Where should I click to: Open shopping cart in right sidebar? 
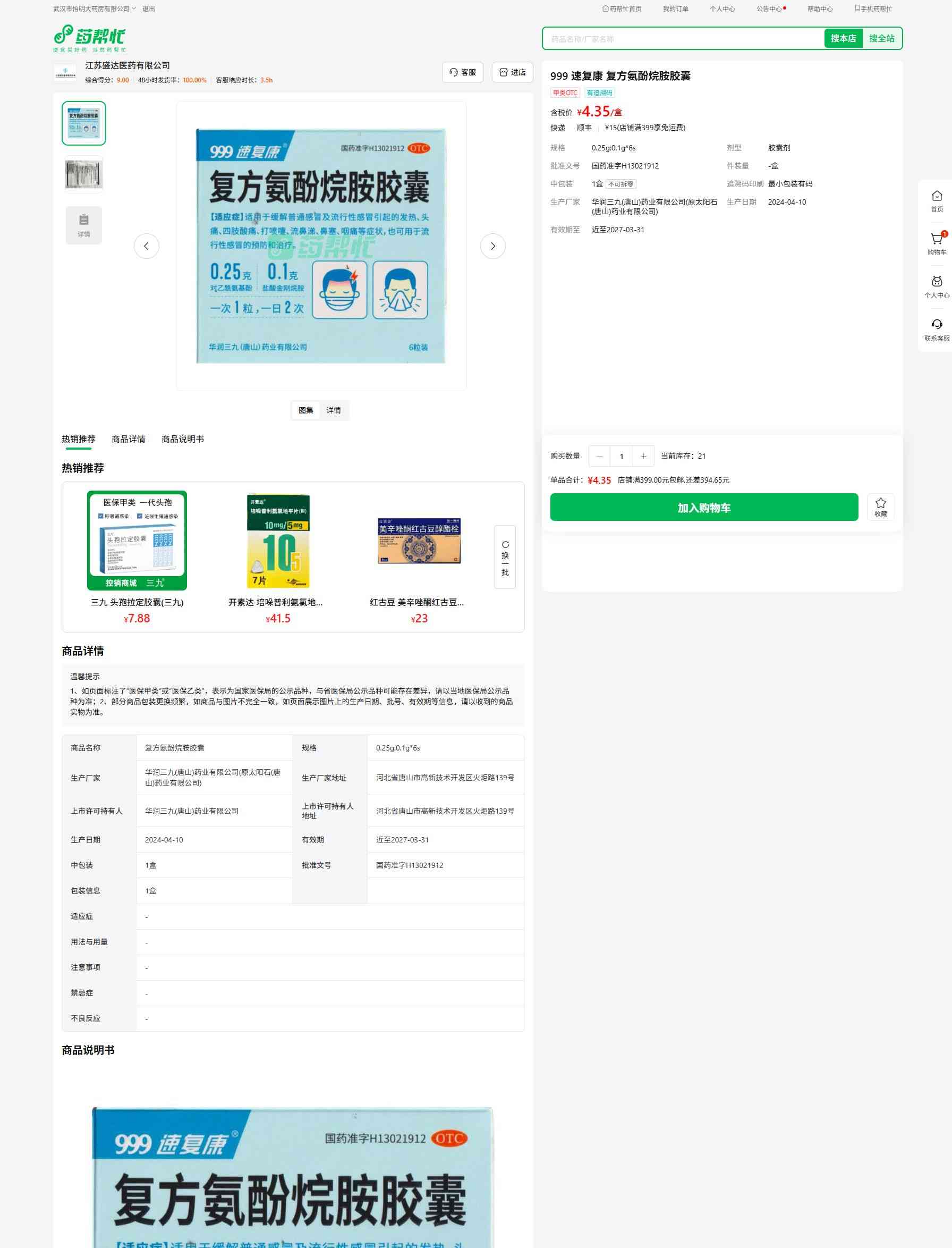pos(936,243)
